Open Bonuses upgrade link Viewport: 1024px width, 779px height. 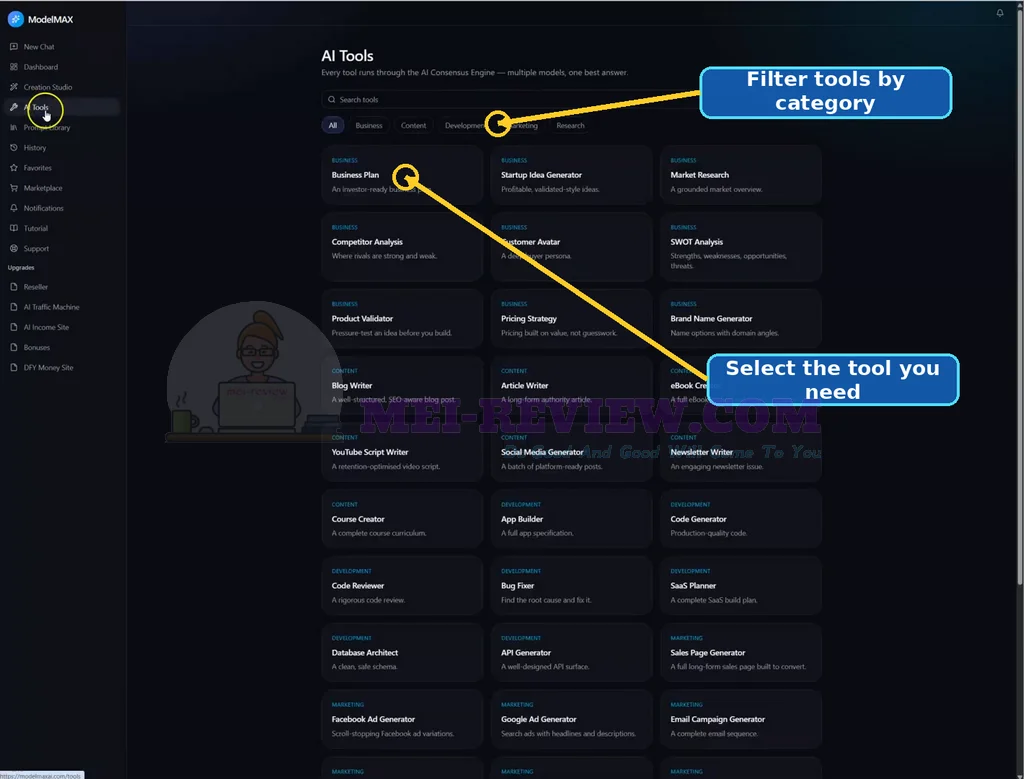tap(61, 347)
